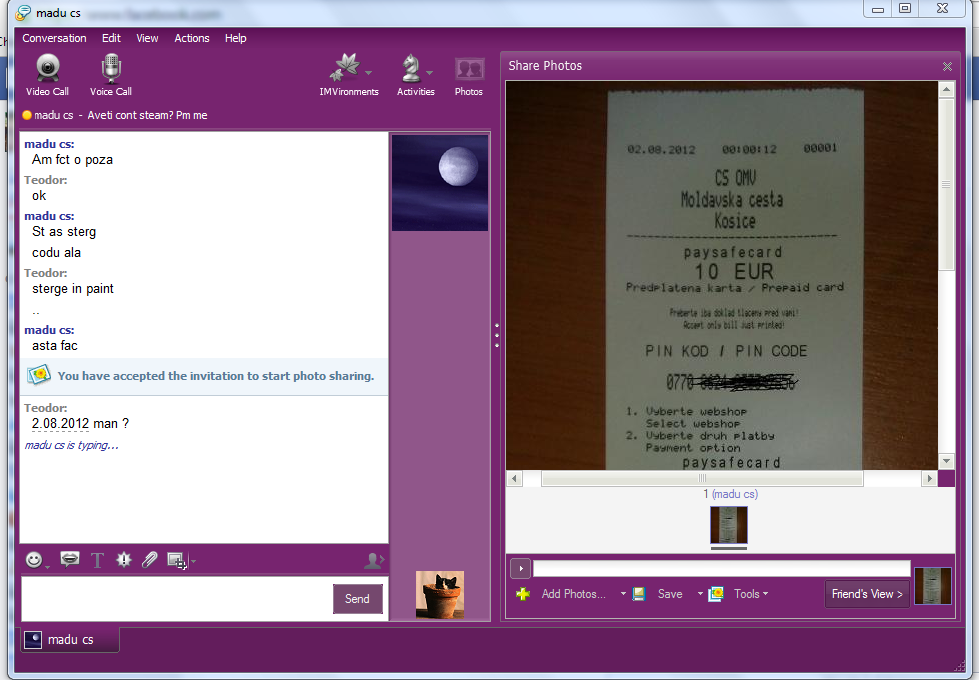Screen dimensions: 979x680
Task: Click scroll right arrow of photo viewer
Action: (930, 478)
